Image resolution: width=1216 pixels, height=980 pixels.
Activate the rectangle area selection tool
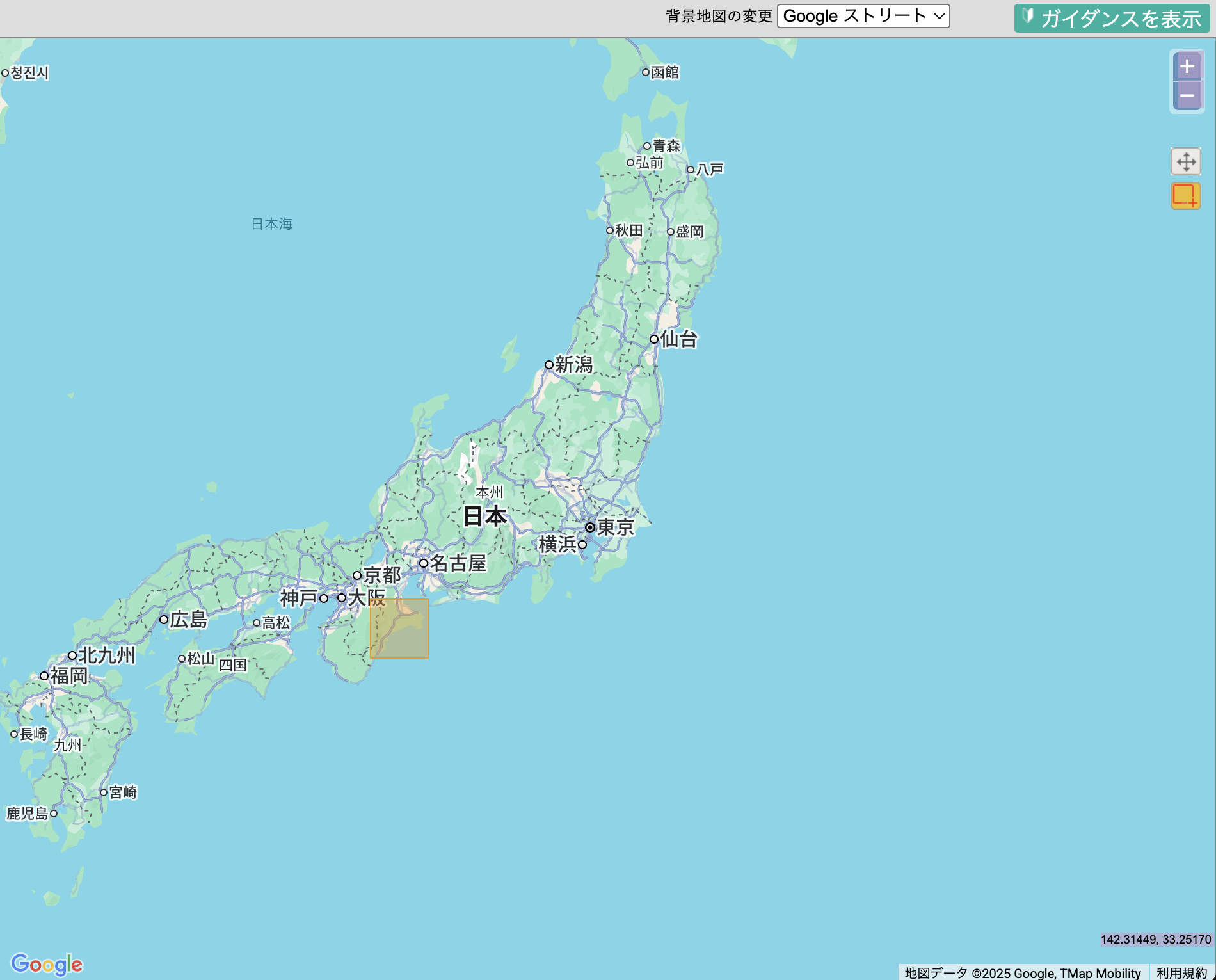[x=1186, y=196]
